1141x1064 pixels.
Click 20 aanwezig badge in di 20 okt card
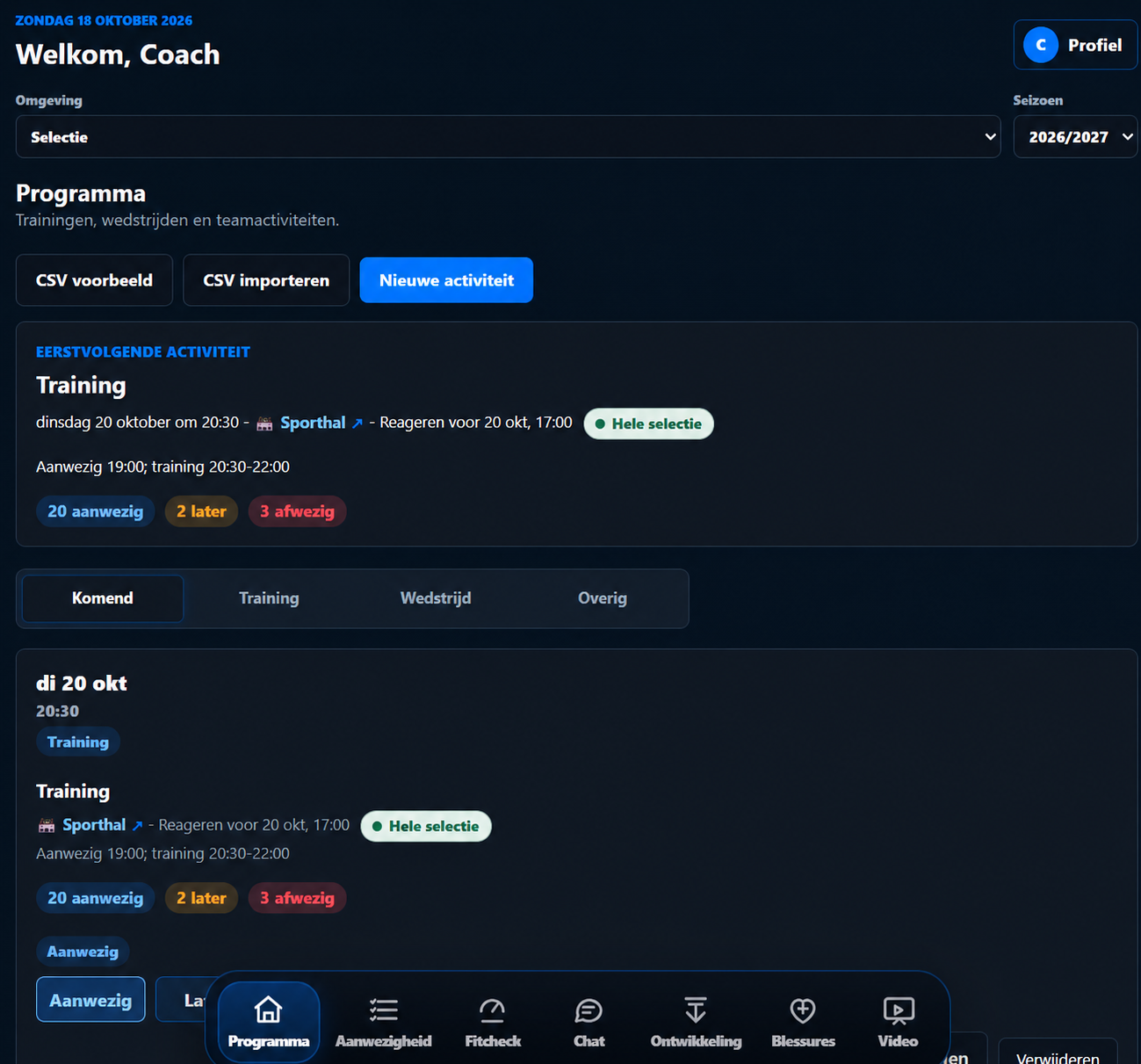tap(95, 898)
